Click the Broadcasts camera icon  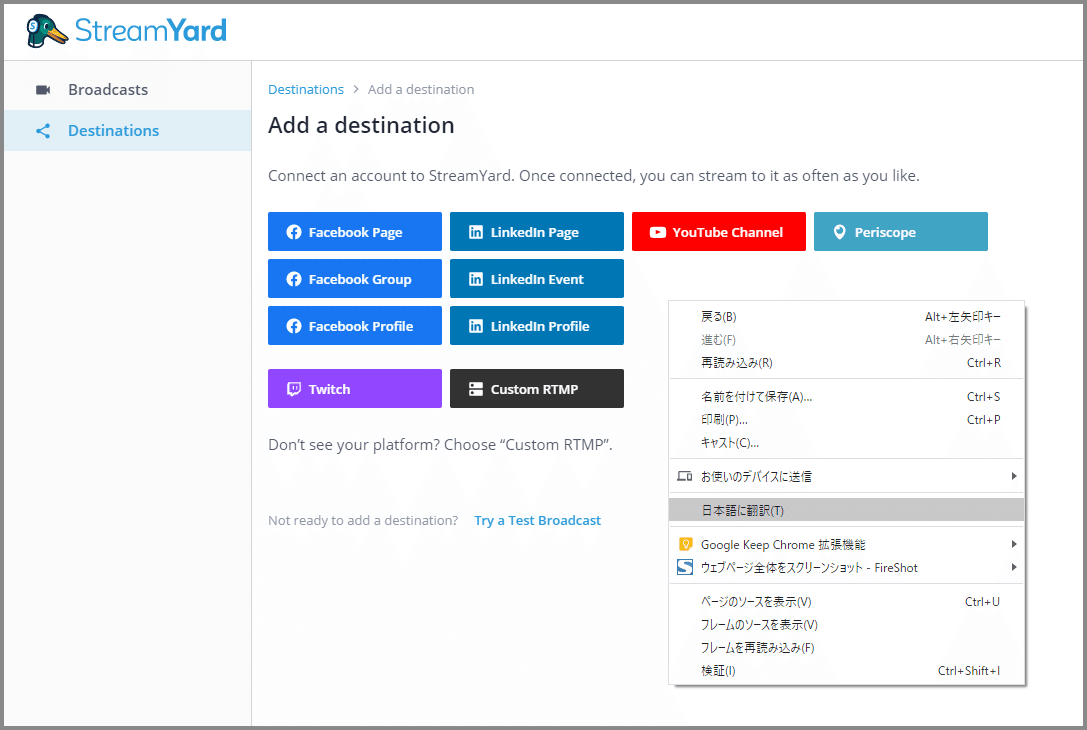(43, 90)
